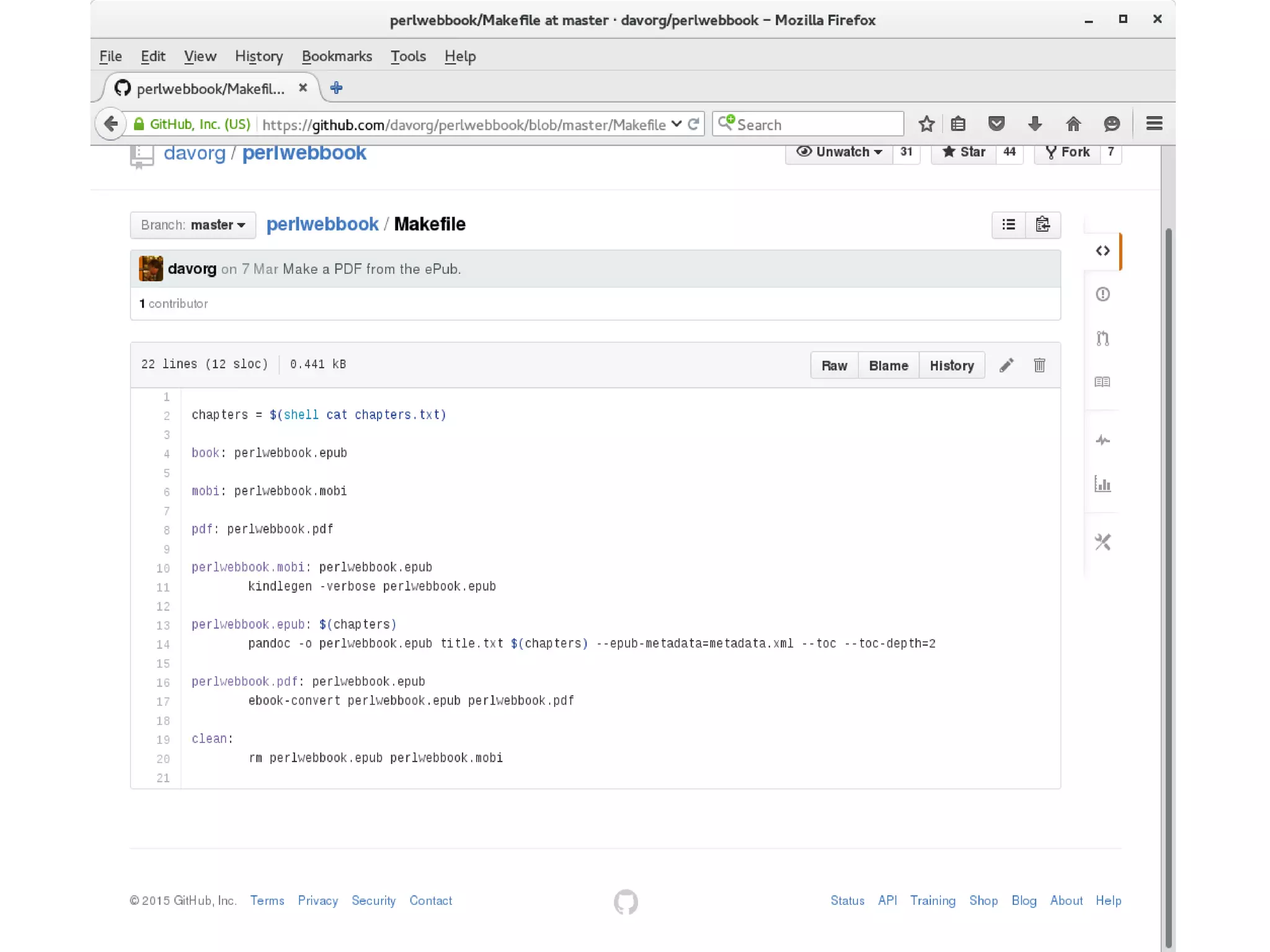Open the Tools menu

[x=408, y=56]
